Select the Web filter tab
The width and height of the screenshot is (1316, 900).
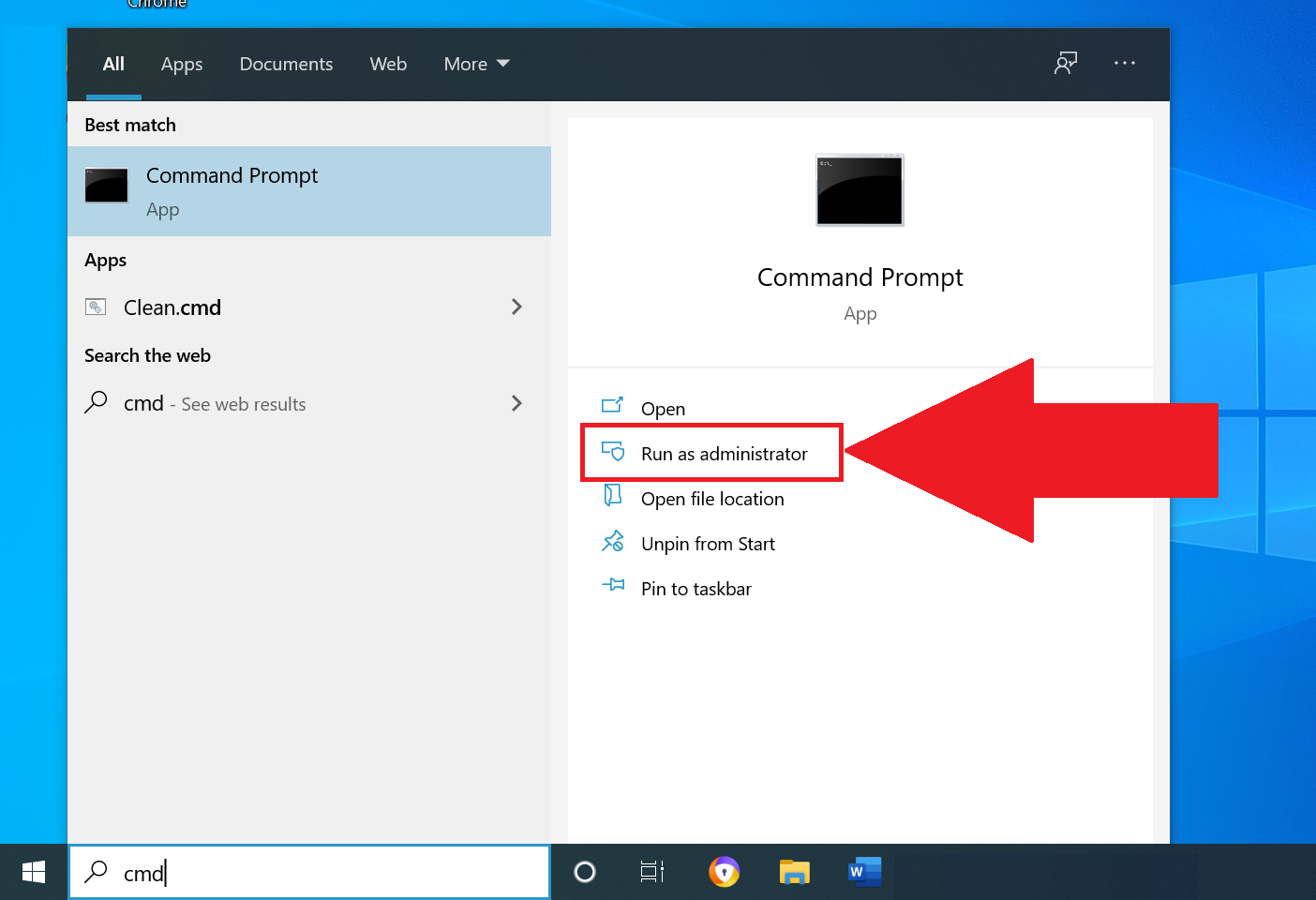click(388, 64)
